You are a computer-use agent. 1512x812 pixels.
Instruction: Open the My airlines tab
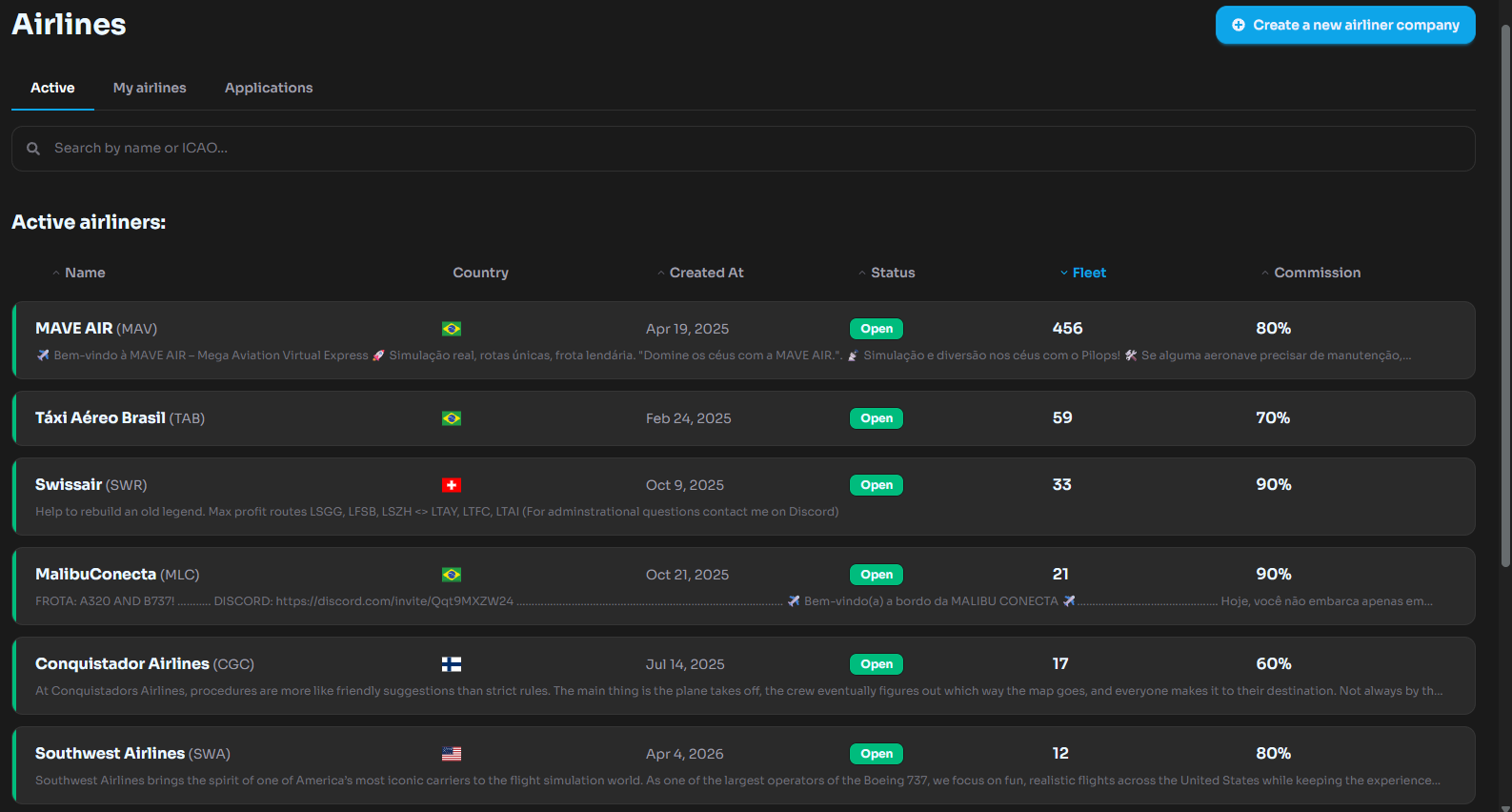click(150, 88)
